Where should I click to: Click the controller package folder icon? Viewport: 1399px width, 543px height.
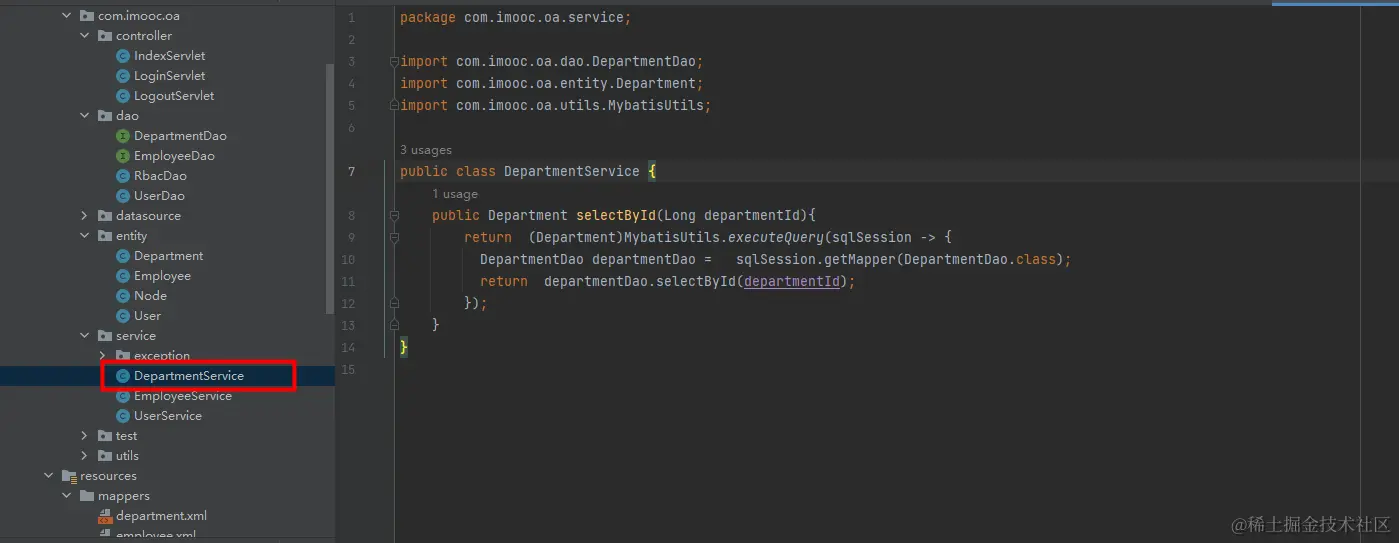[x=105, y=36]
